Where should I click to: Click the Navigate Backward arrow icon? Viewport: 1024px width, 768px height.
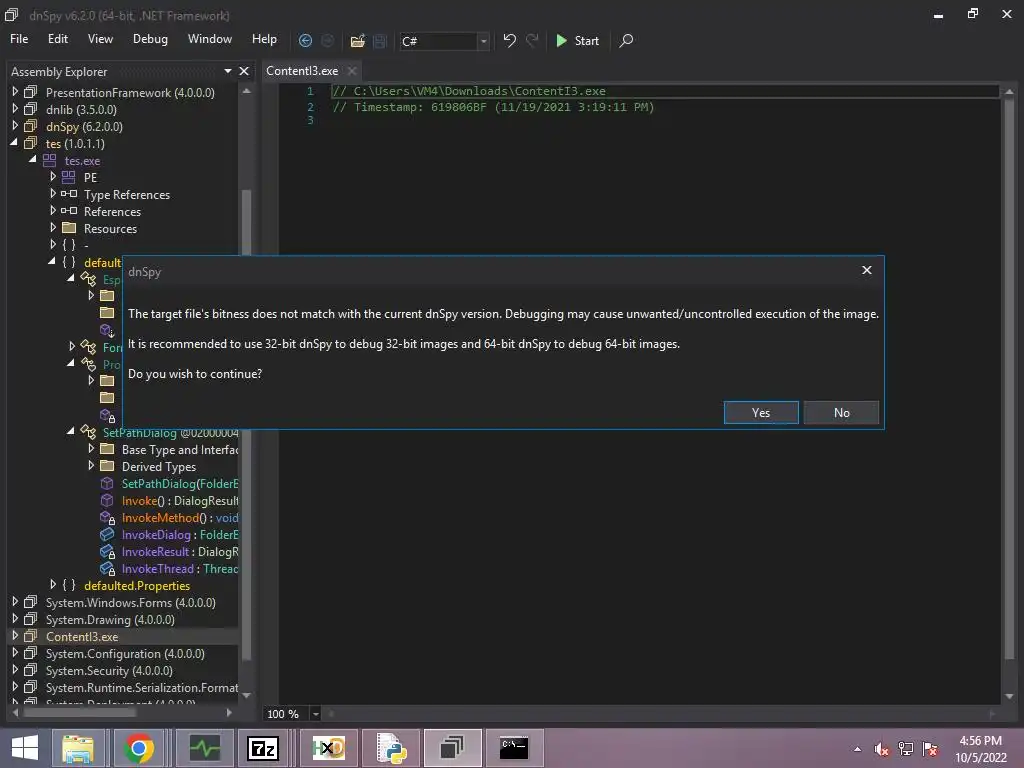point(305,40)
